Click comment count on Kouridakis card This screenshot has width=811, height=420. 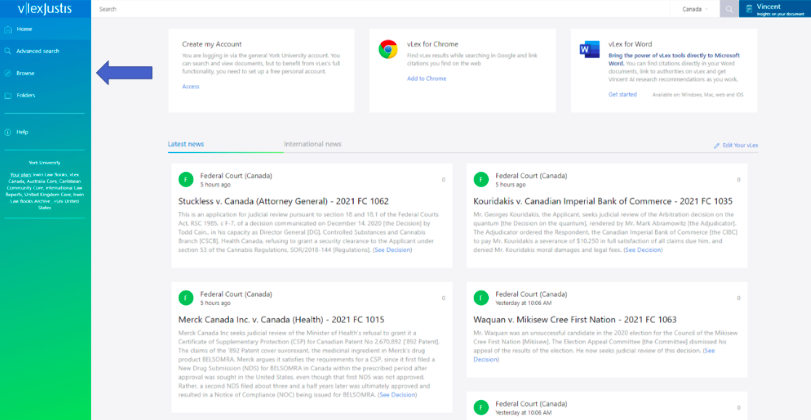pos(739,180)
